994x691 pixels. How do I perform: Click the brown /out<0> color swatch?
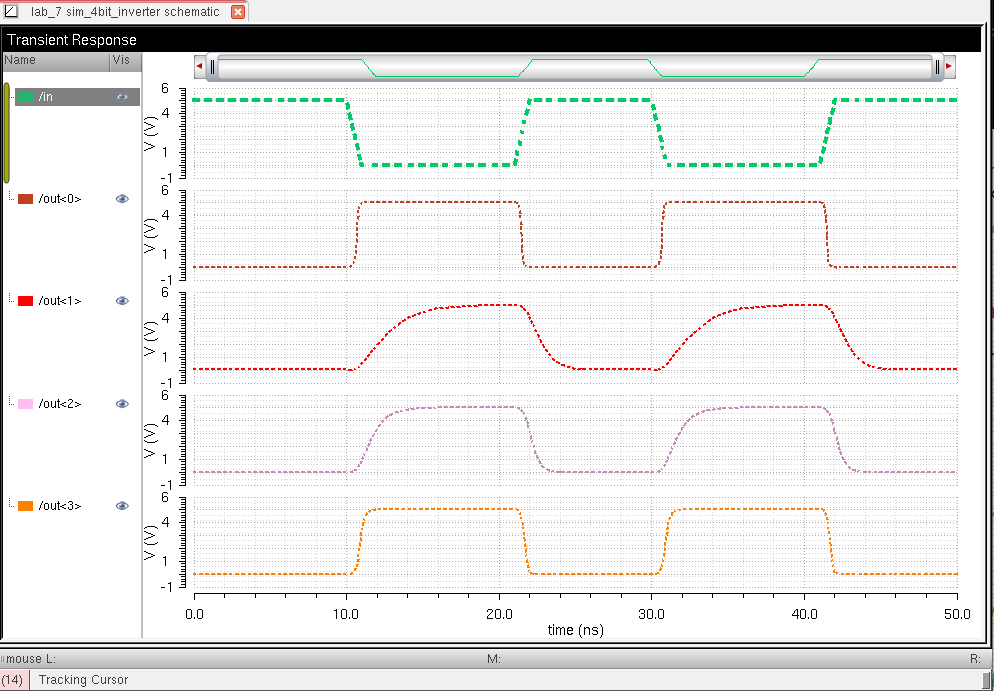pos(25,199)
